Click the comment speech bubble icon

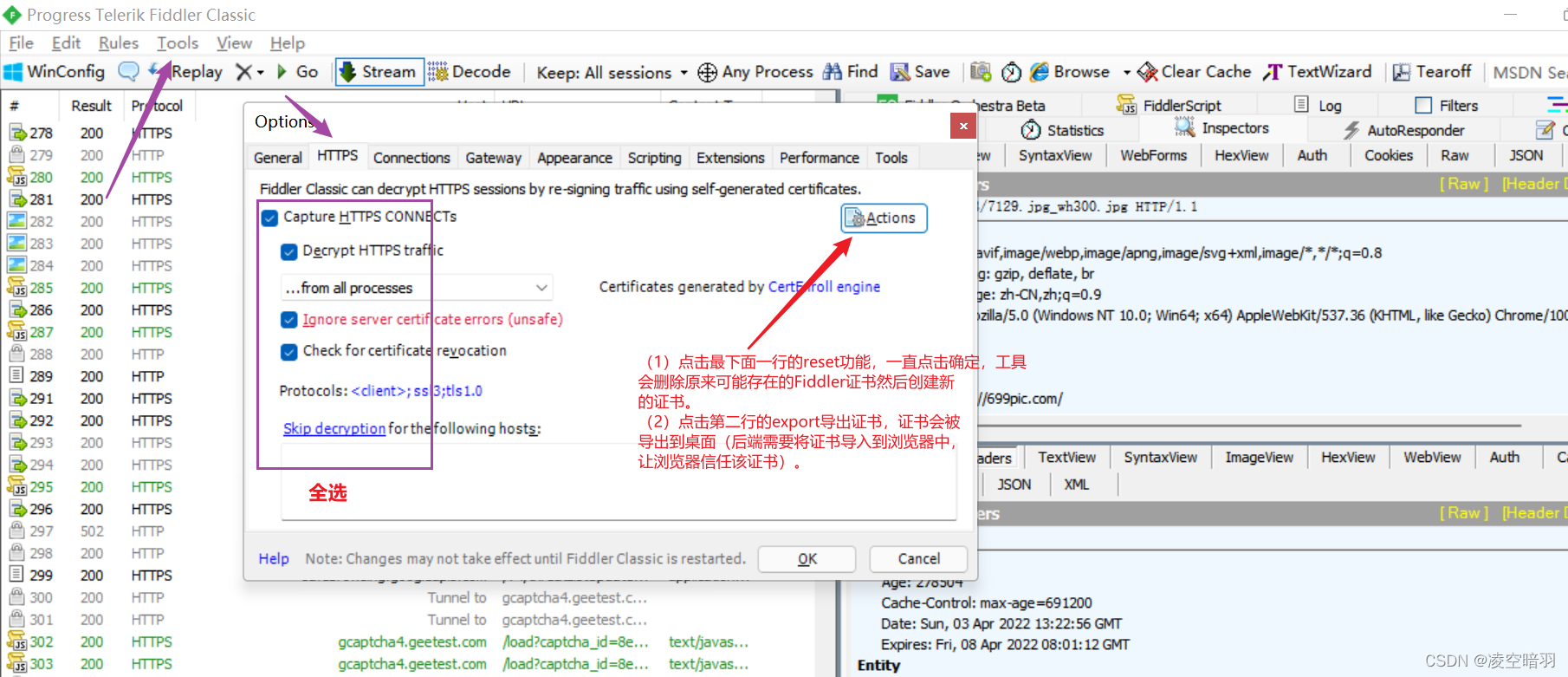tap(128, 72)
